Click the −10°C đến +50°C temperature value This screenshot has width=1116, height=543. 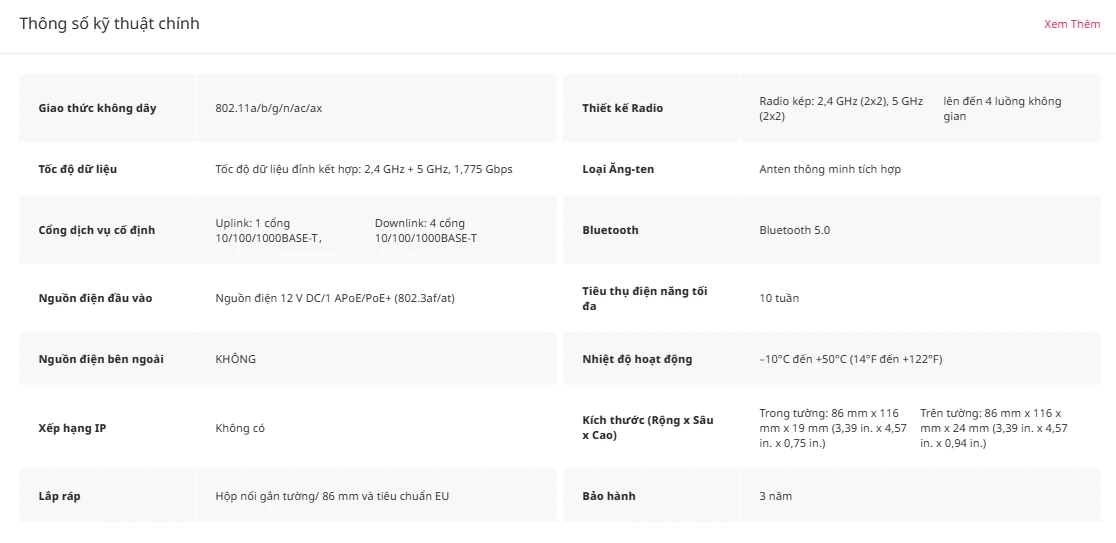point(851,359)
